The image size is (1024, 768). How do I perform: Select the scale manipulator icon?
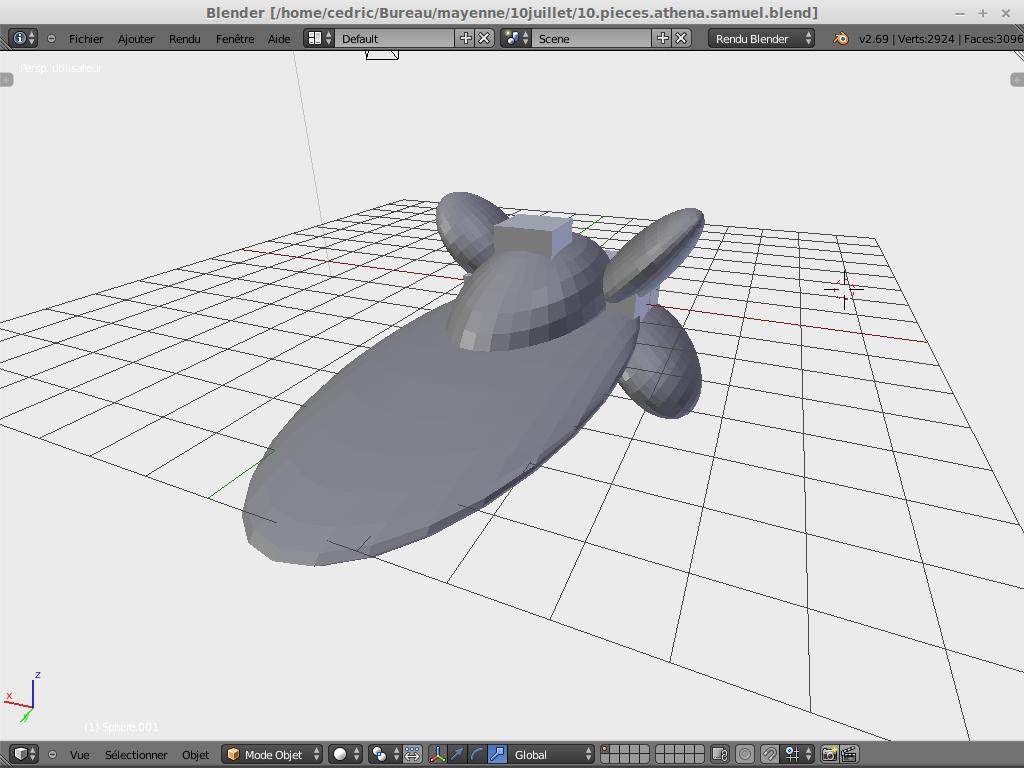(497, 754)
